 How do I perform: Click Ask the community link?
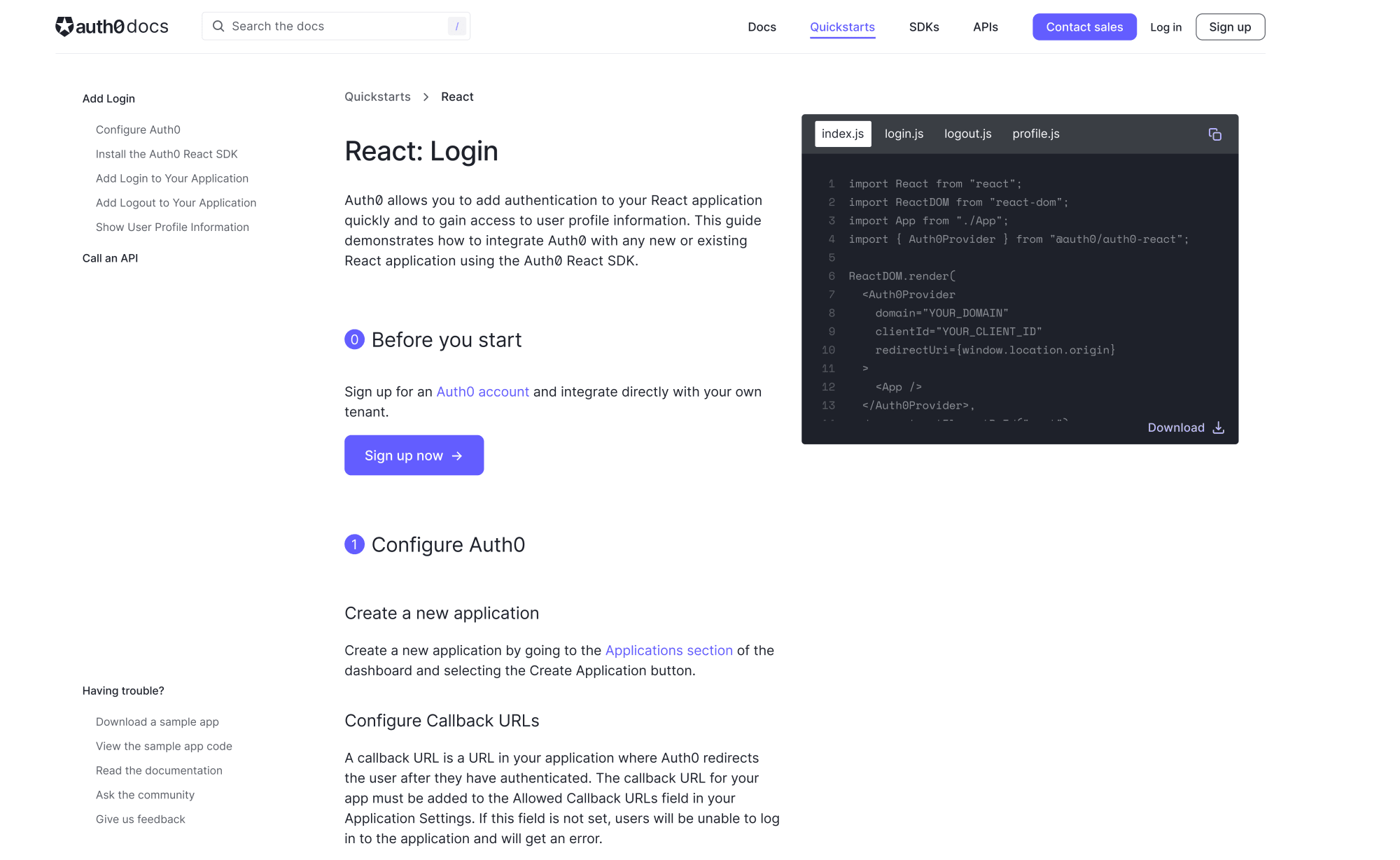145,795
